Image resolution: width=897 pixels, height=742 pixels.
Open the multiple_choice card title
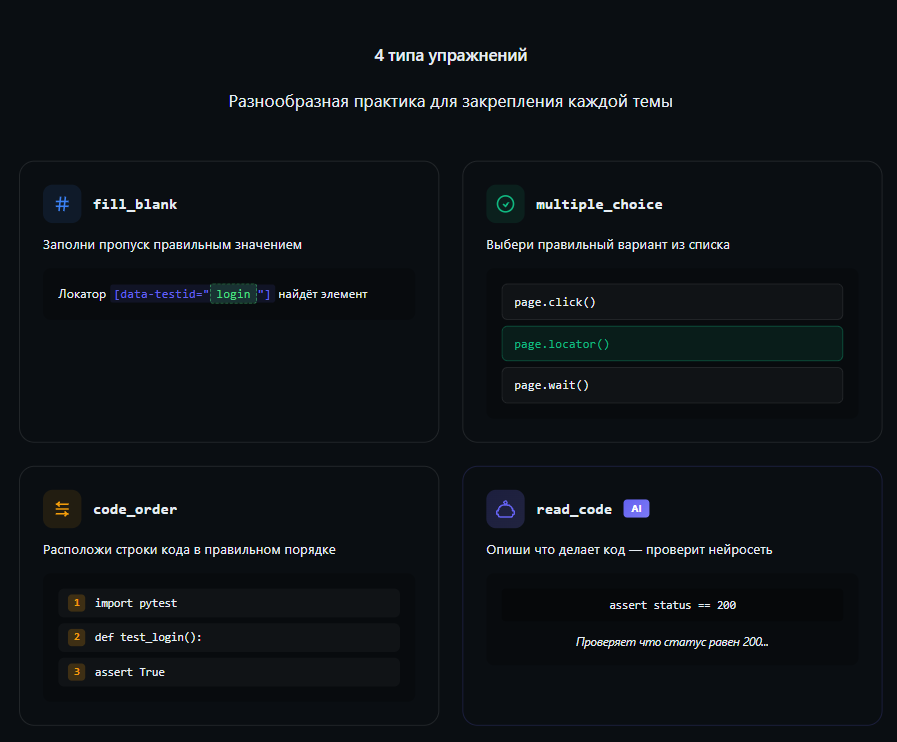(599, 204)
